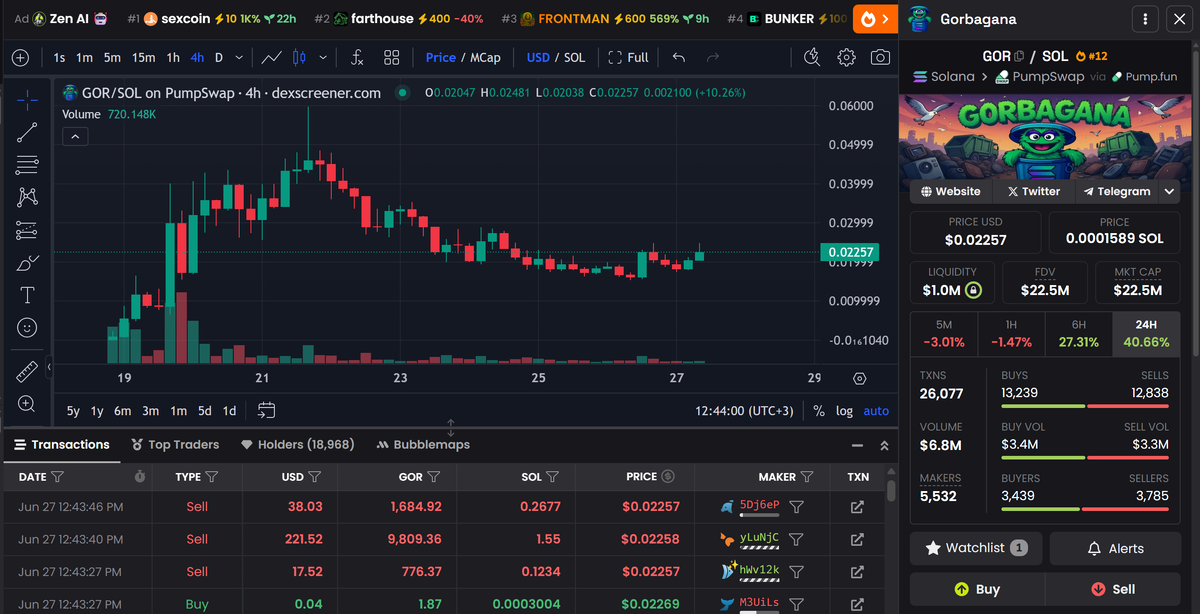Switch chart denomination to USD
Image resolution: width=1200 pixels, height=614 pixels.
tap(538, 58)
